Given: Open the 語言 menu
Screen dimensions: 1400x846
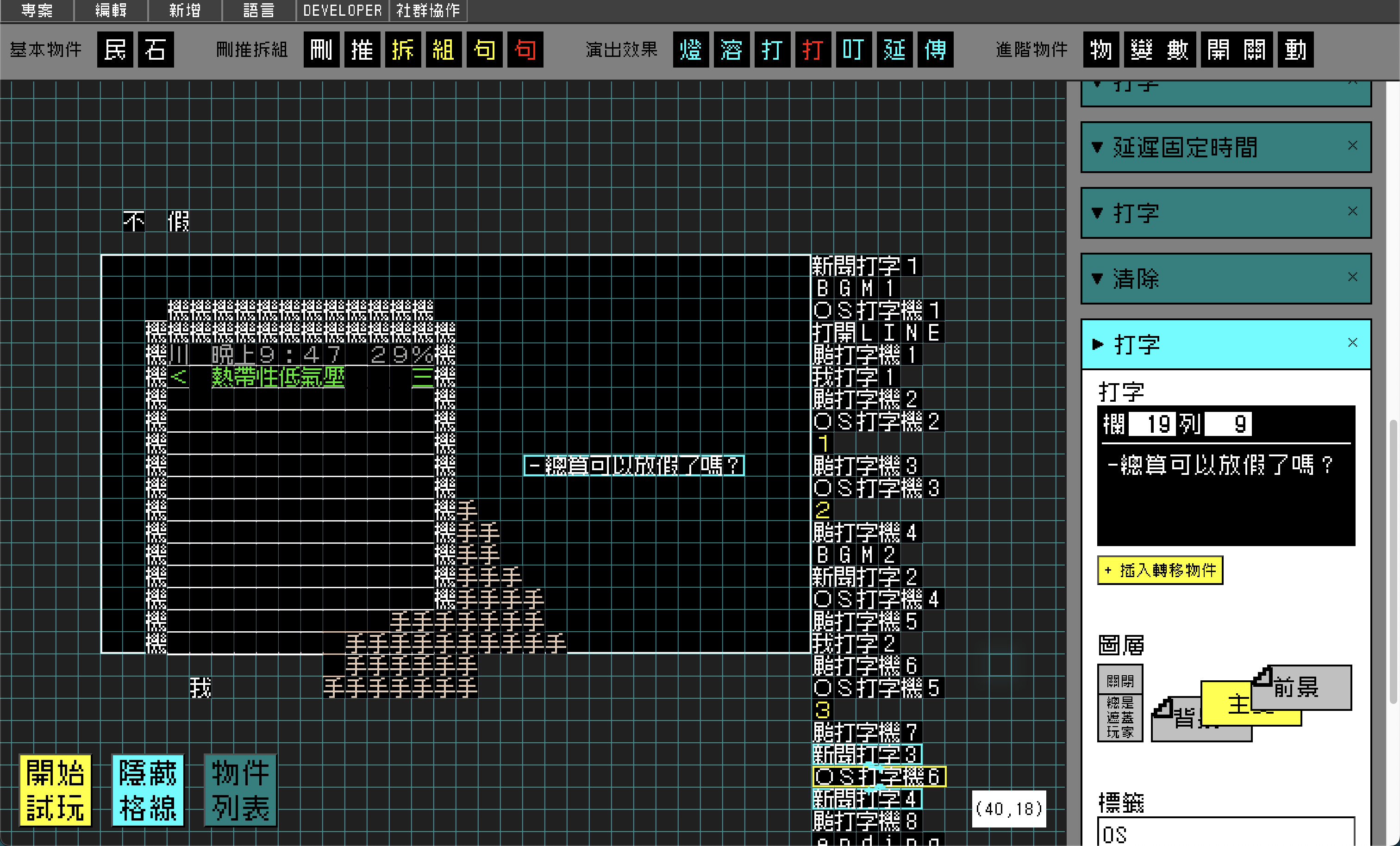Looking at the screenshot, I should [x=258, y=10].
